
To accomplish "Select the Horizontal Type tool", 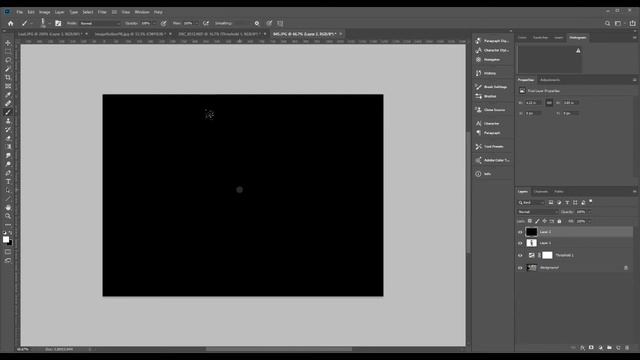I will (8, 182).
